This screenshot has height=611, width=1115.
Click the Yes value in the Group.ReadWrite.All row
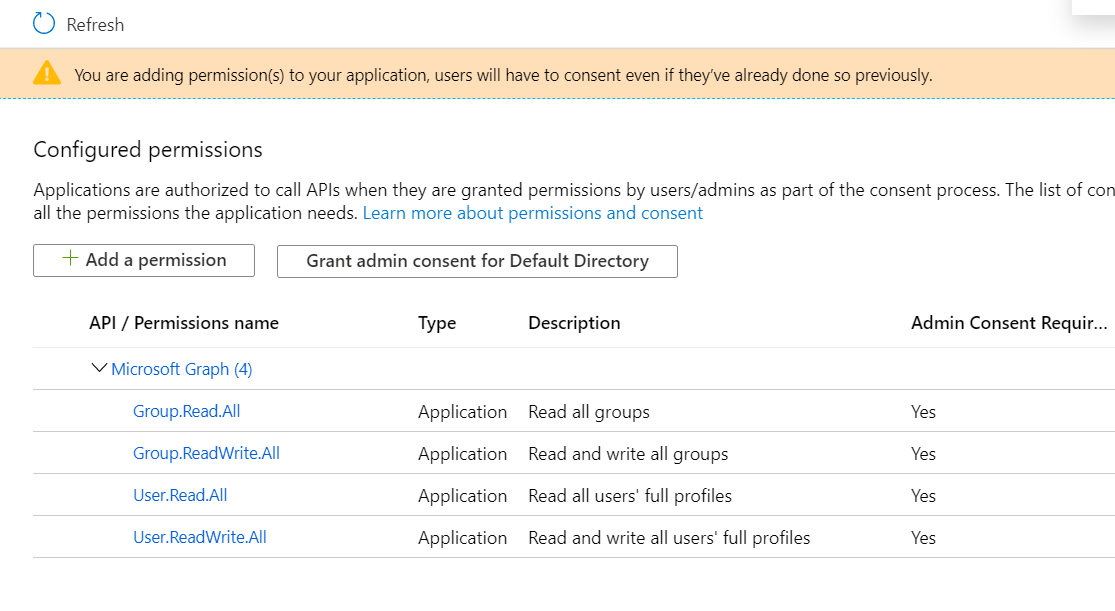click(x=923, y=454)
